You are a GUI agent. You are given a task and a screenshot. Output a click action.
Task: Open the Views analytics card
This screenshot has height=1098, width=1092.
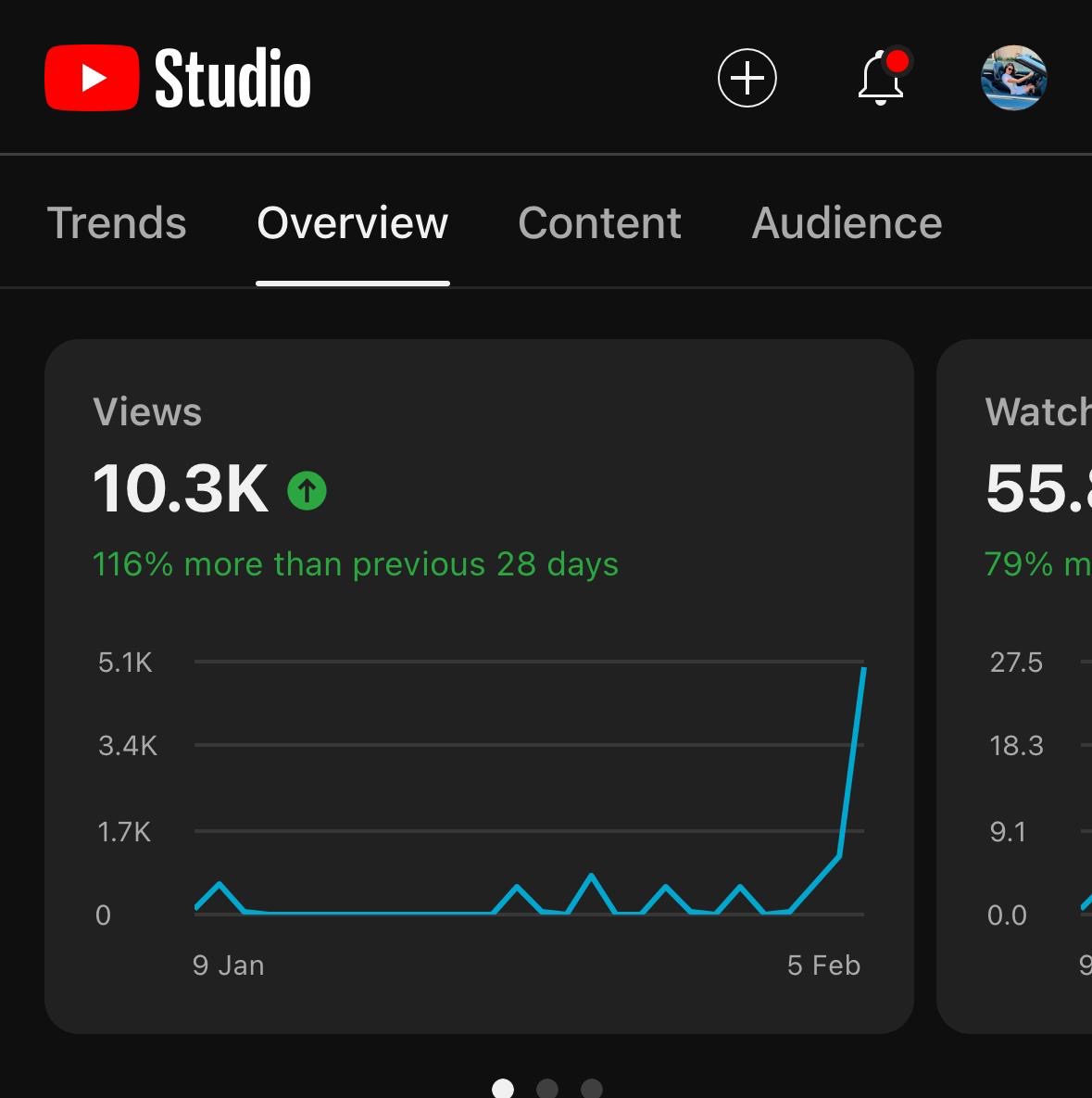479,687
